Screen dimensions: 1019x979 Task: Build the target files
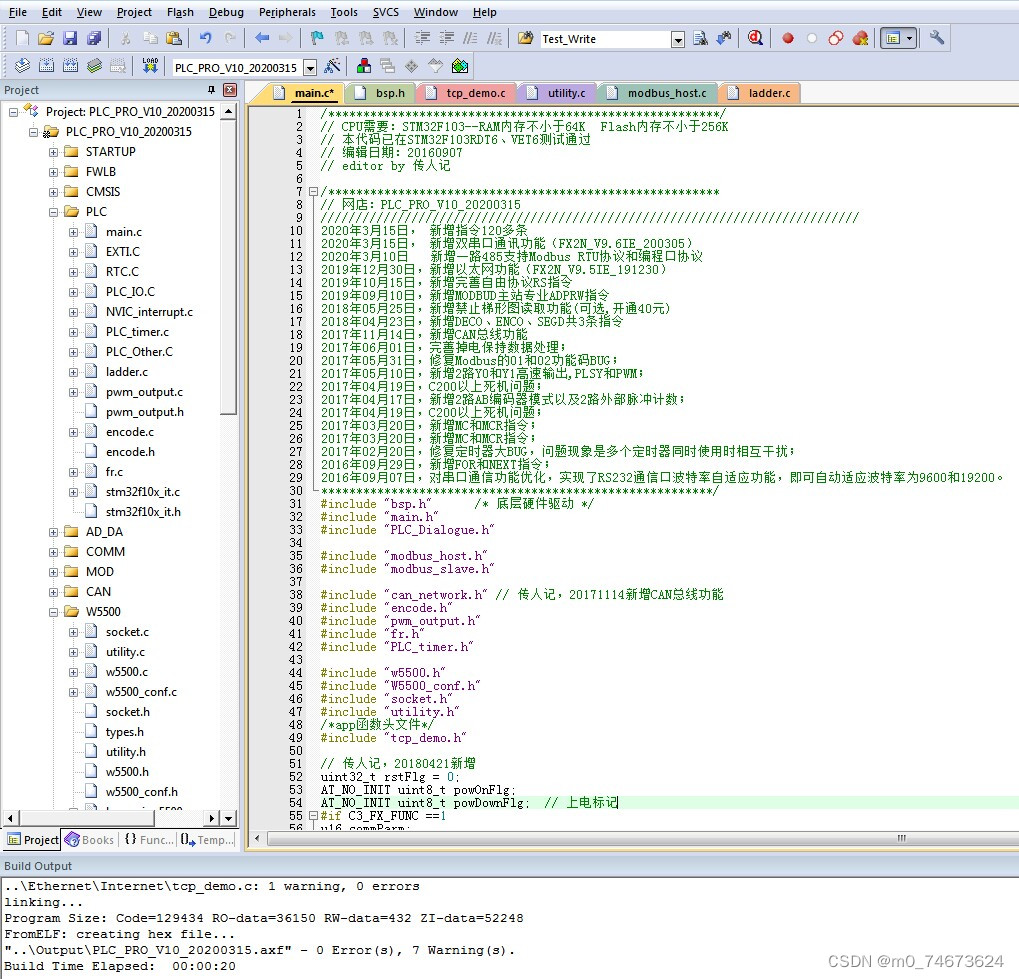pos(46,66)
